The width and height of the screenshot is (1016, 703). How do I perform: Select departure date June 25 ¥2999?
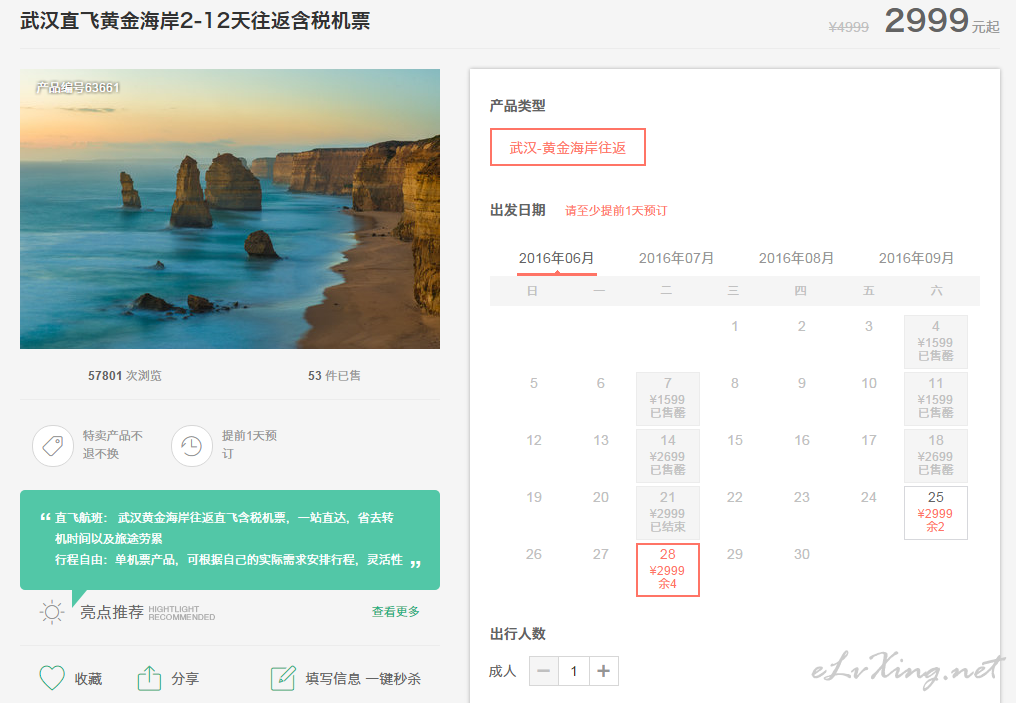936,513
